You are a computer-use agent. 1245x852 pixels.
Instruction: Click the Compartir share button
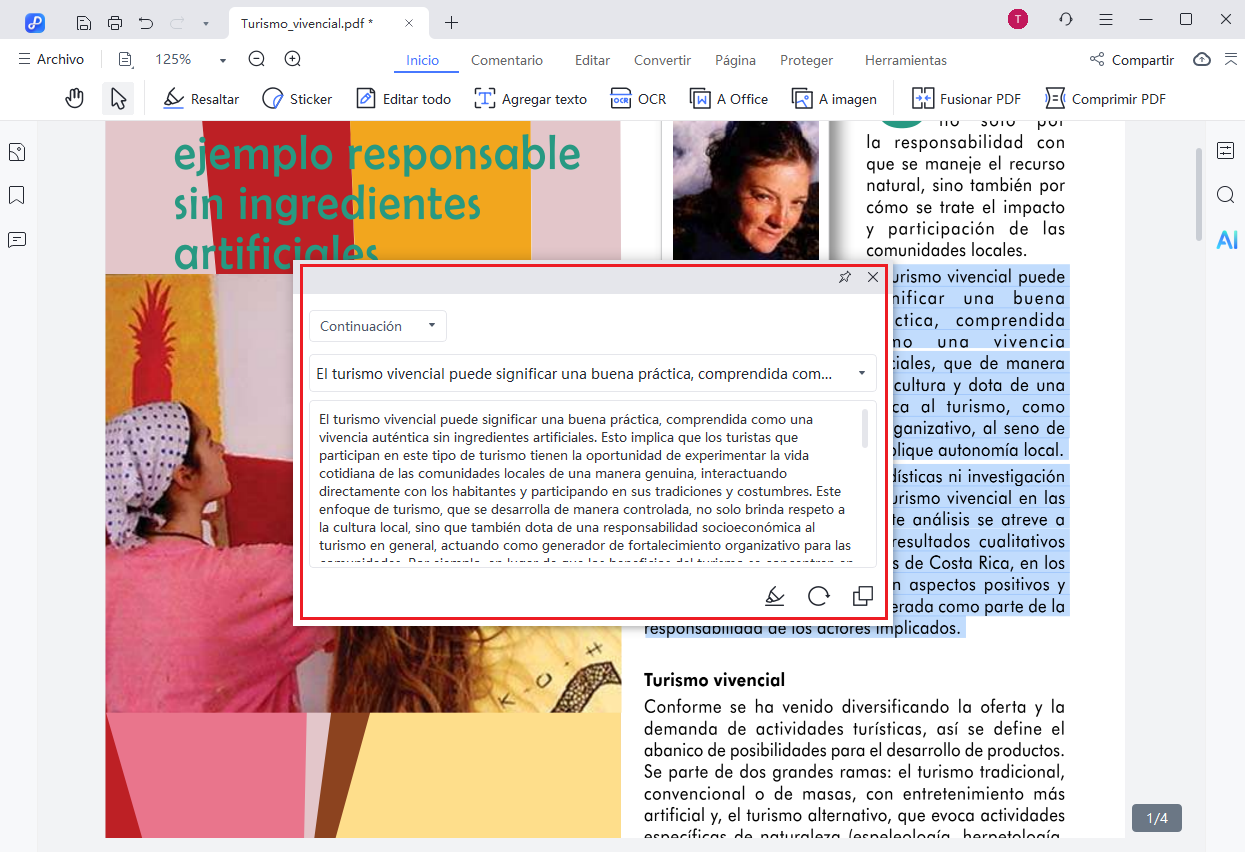[x=1132, y=60]
